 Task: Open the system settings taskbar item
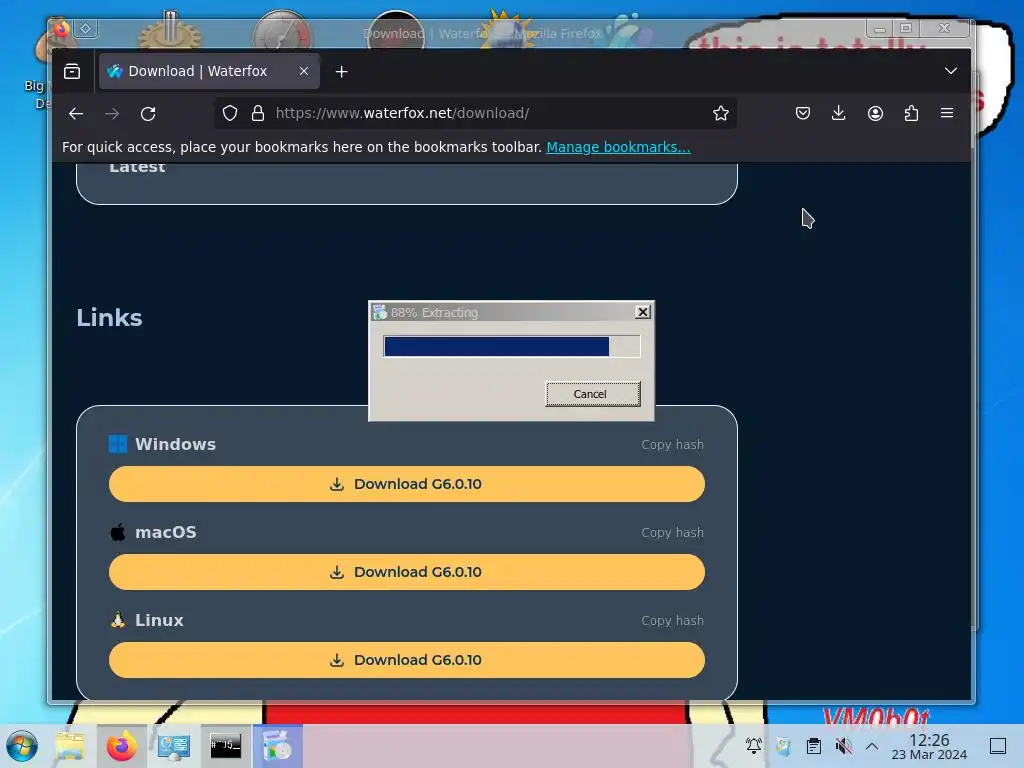coord(174,746)
